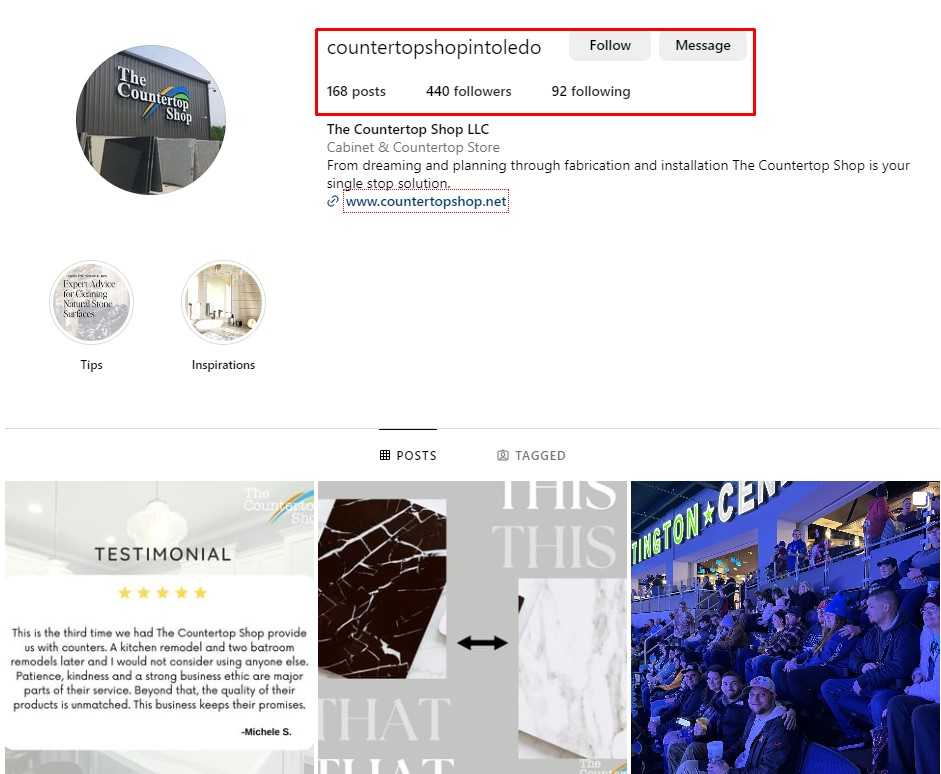
Task: Click the 168 posts count
Action: [x=356, y=91]
